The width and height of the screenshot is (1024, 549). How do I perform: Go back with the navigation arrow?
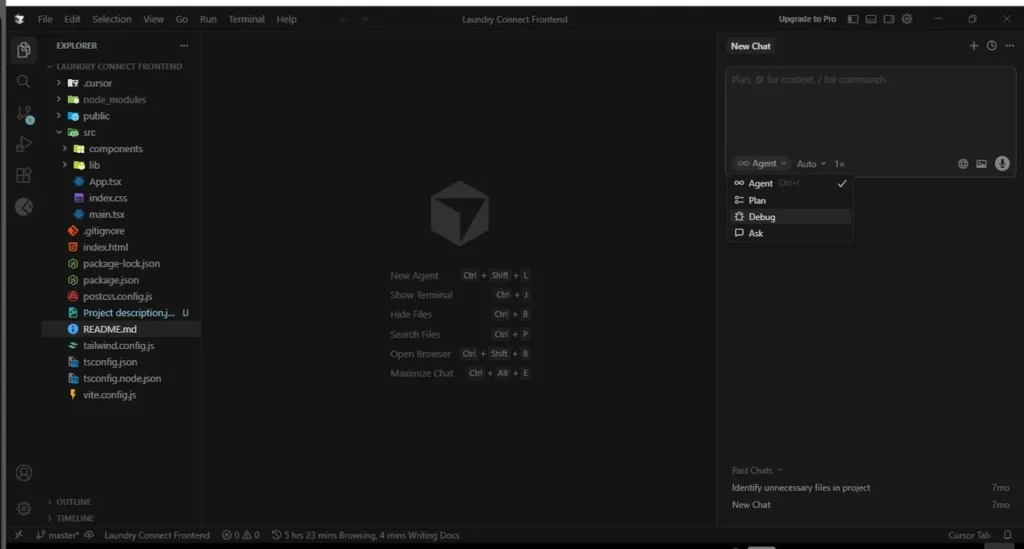click(344, 19)
